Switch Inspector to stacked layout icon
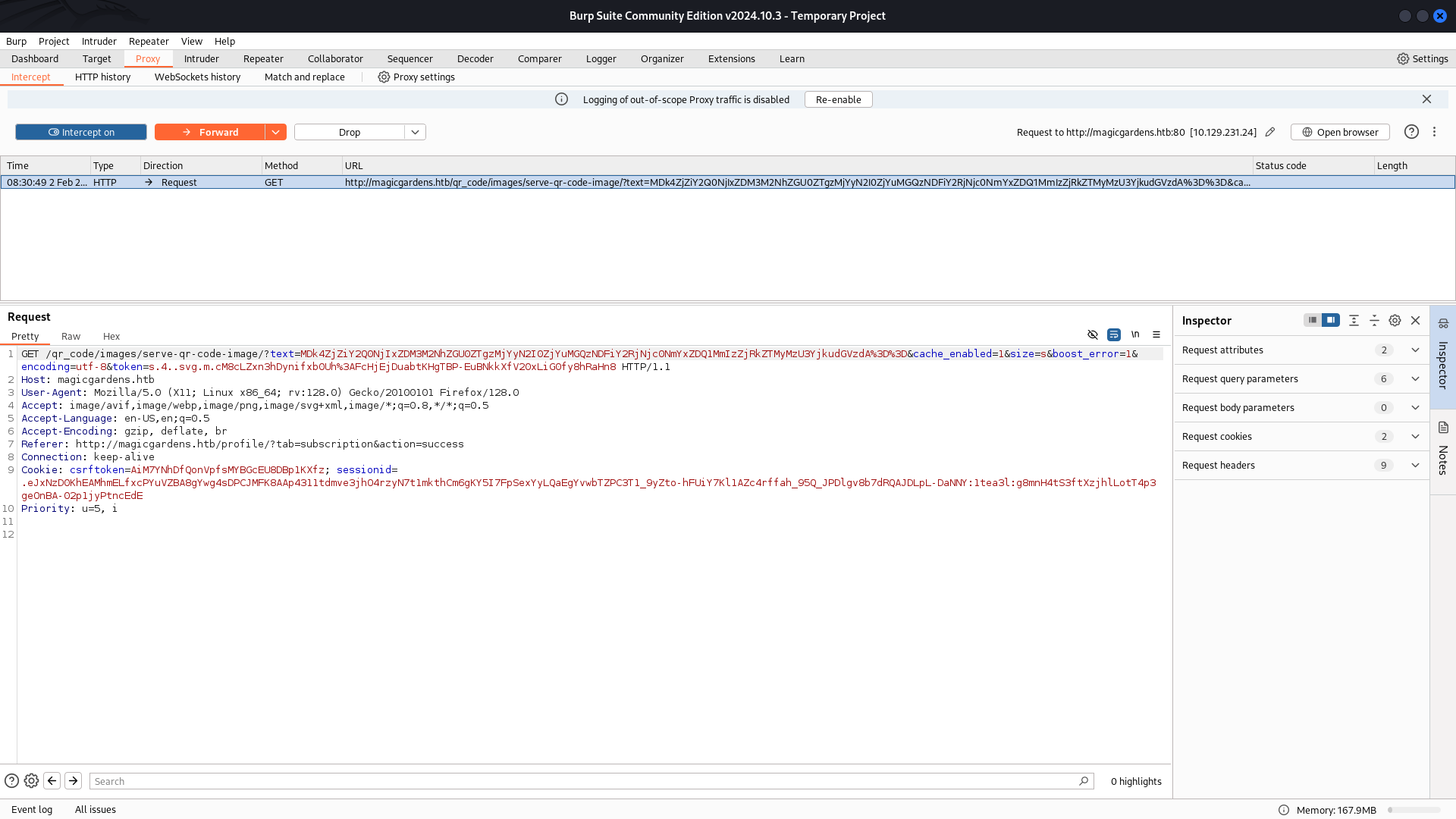This screenshot has width=1456, height=819. 1312,320
